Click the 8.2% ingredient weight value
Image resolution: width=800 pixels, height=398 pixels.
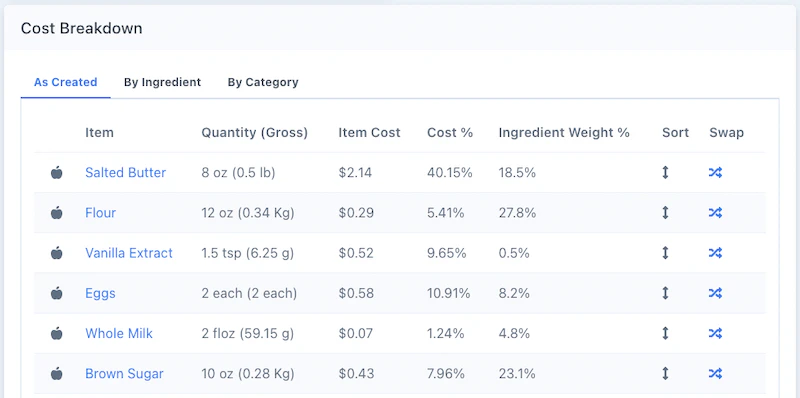click(x=514, y=293)
